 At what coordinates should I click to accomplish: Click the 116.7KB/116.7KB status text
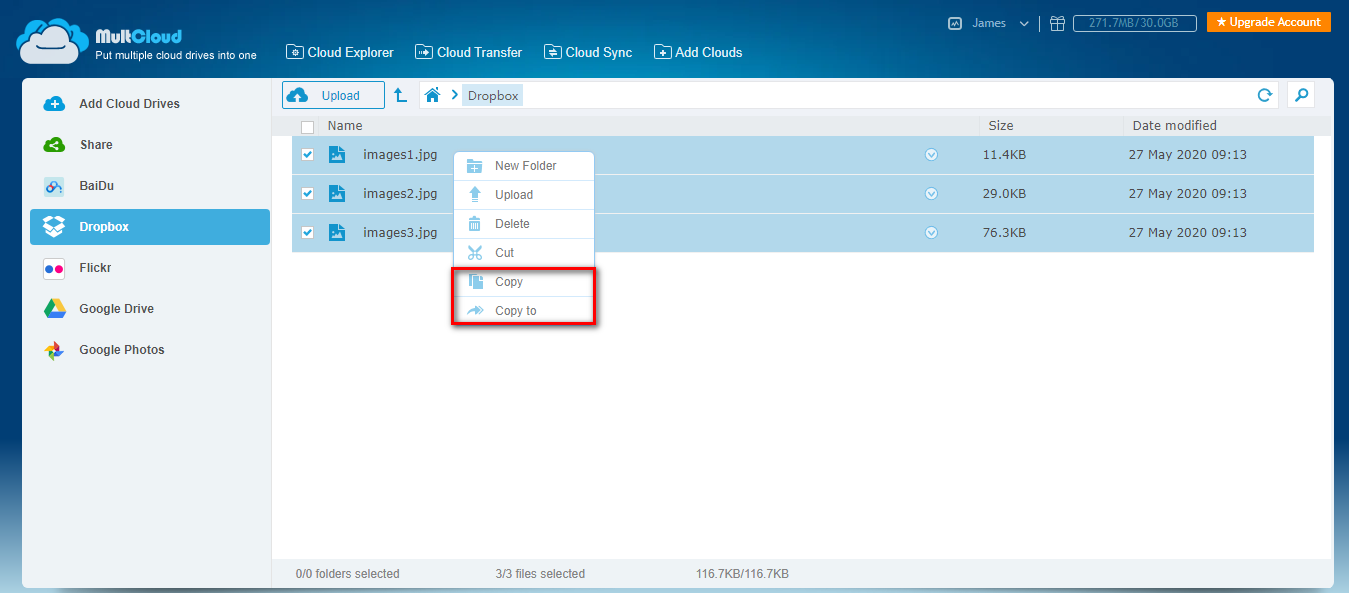tap(742, 574)
